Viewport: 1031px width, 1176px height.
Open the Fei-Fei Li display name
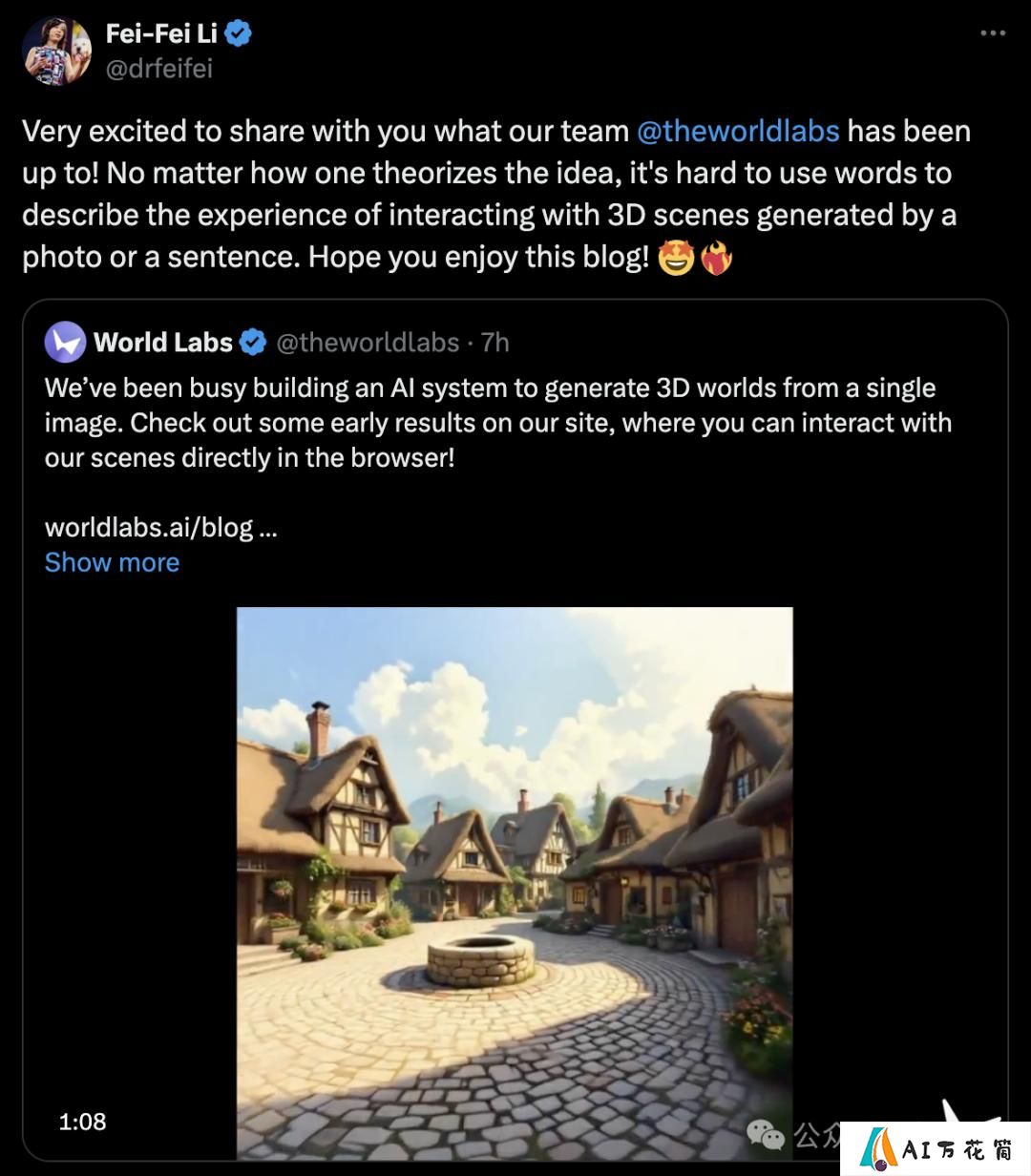click(x=161, y=33)
